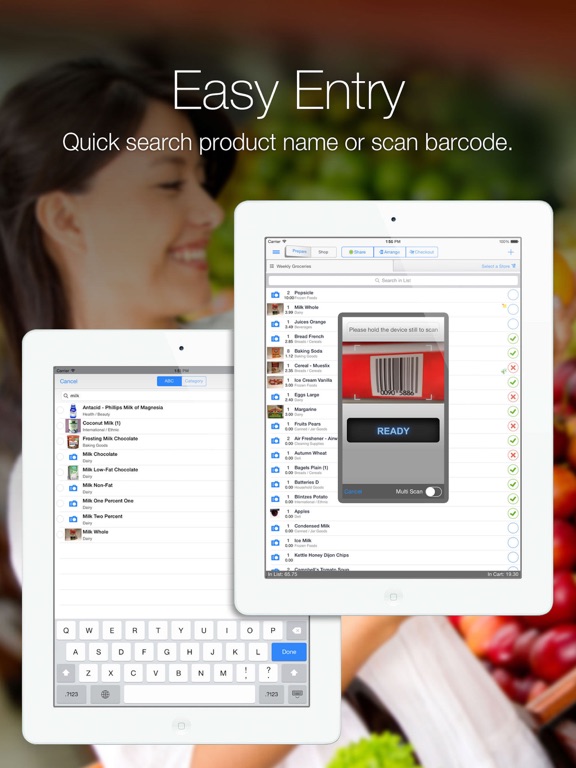Click the camera icon beside Fruits Pears
The width and height of the screenshot is (576, 768).
(275, 426)
